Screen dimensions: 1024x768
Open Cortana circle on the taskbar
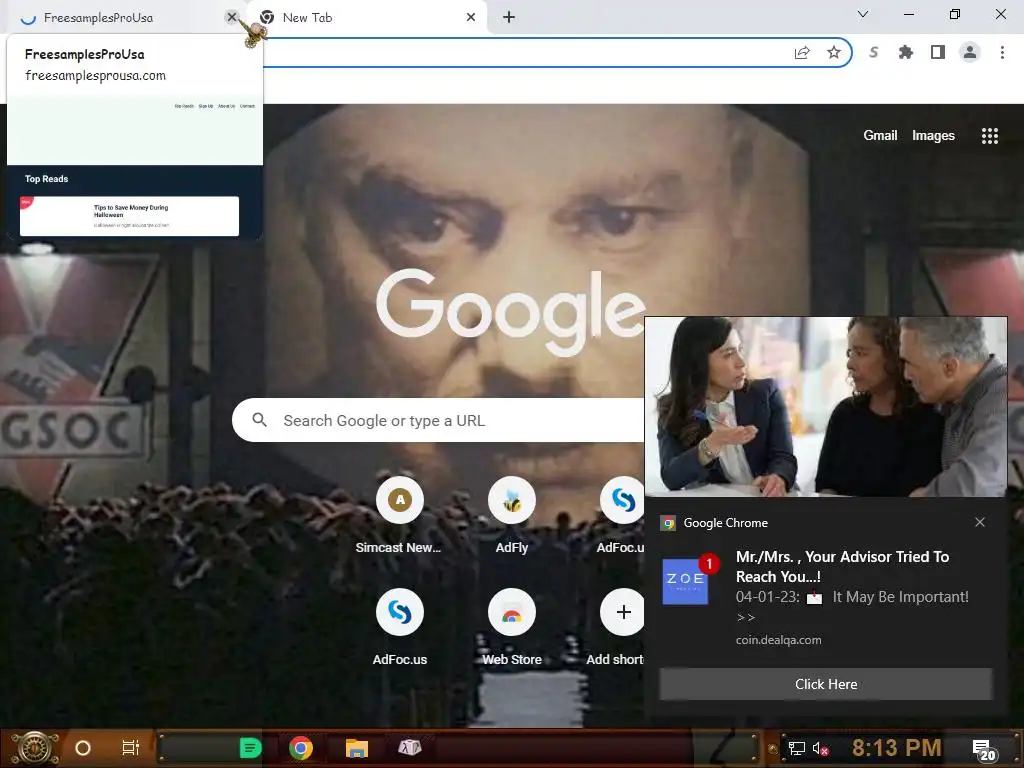tap(83, 748)
